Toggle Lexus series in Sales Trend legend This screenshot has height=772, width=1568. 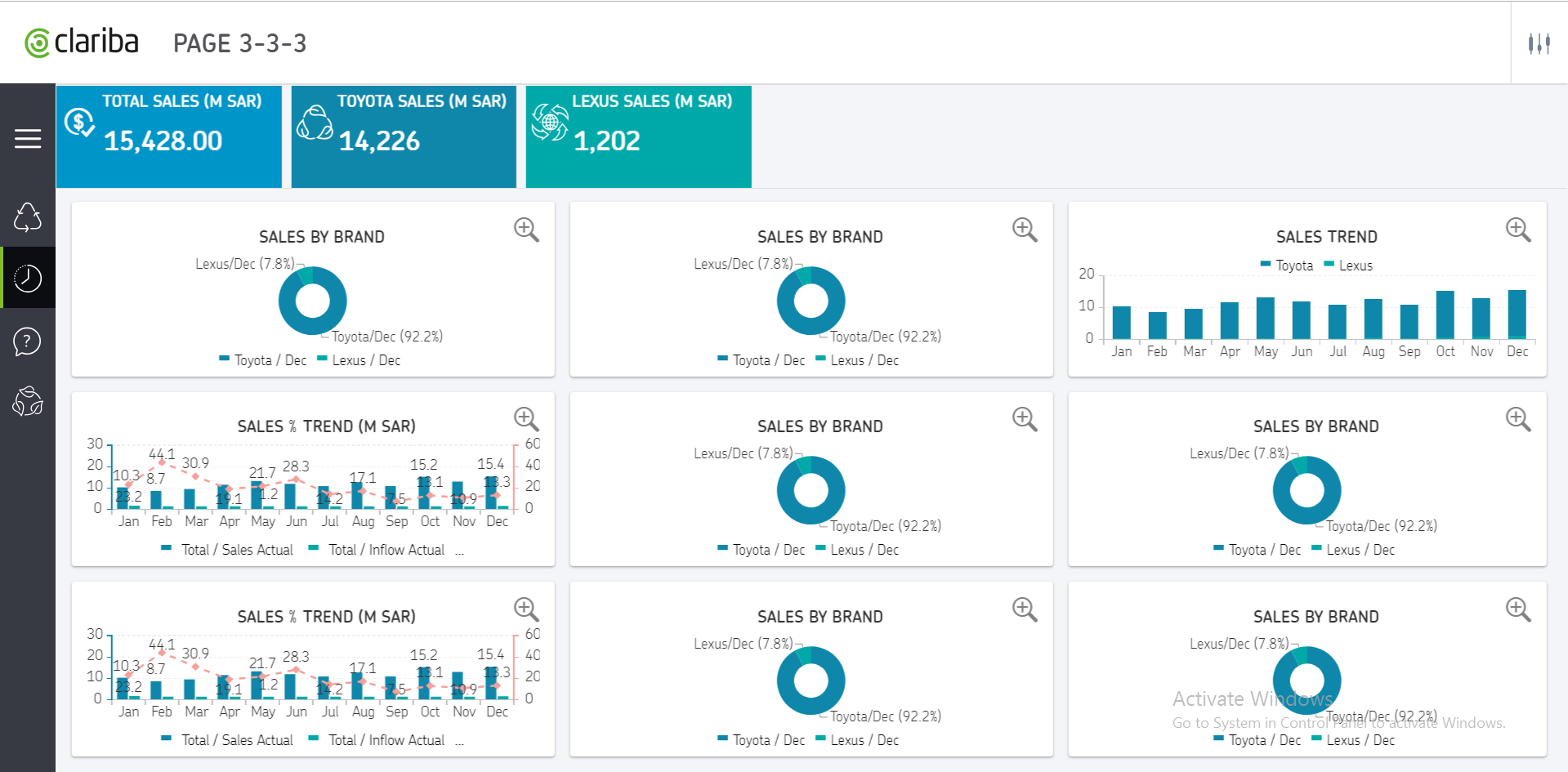click(1348, 266)
